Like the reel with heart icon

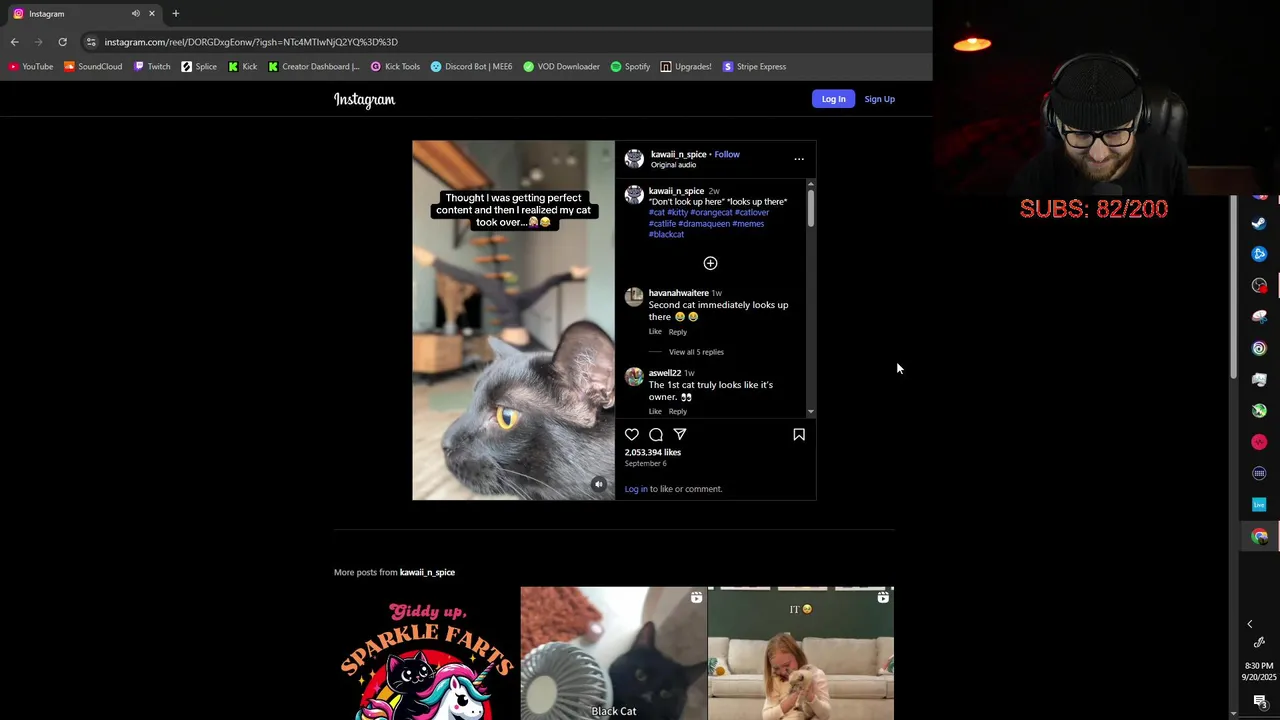tap(632, 434)
